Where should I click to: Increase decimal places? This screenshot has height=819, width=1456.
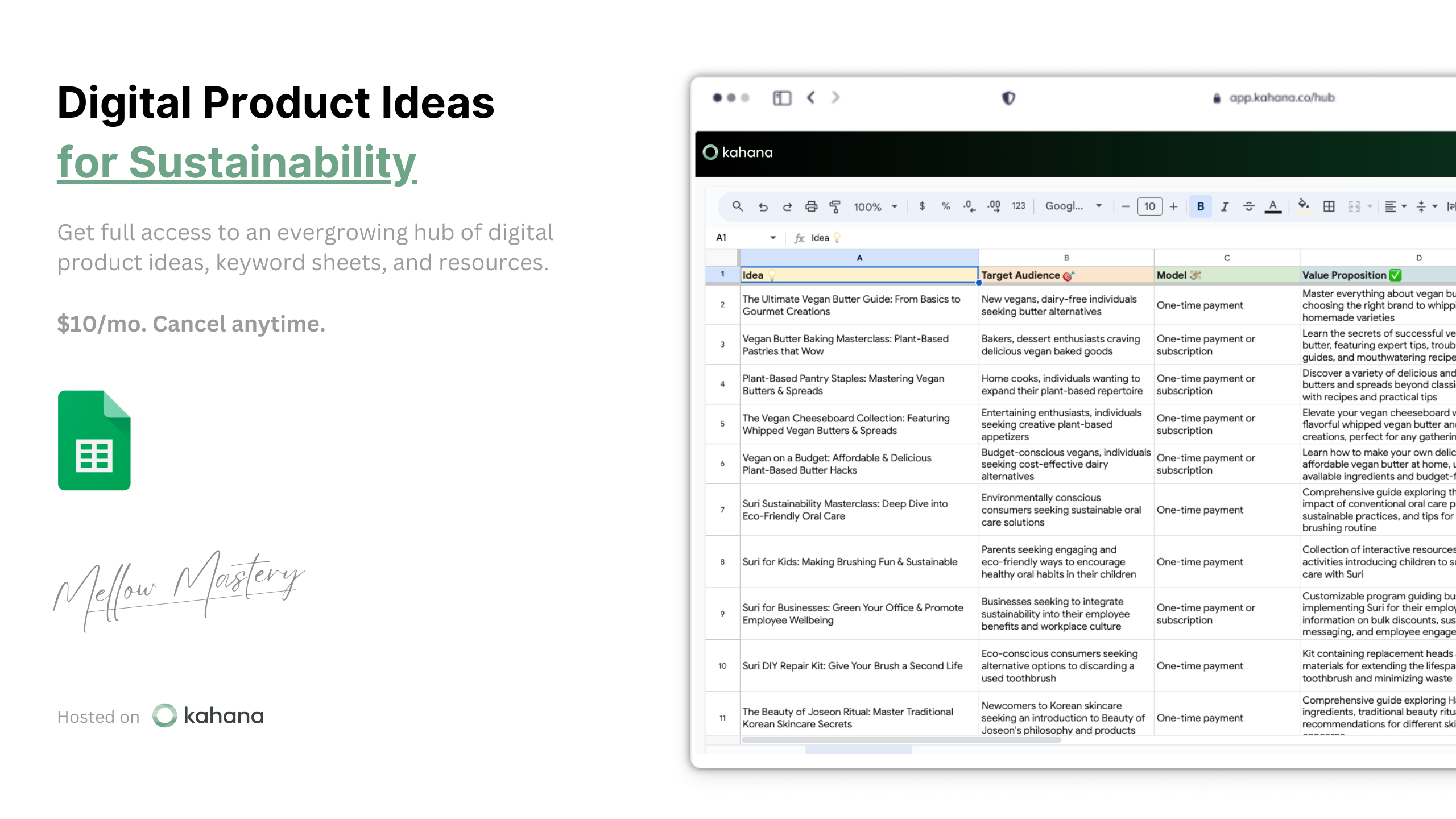tap(994, 206)
